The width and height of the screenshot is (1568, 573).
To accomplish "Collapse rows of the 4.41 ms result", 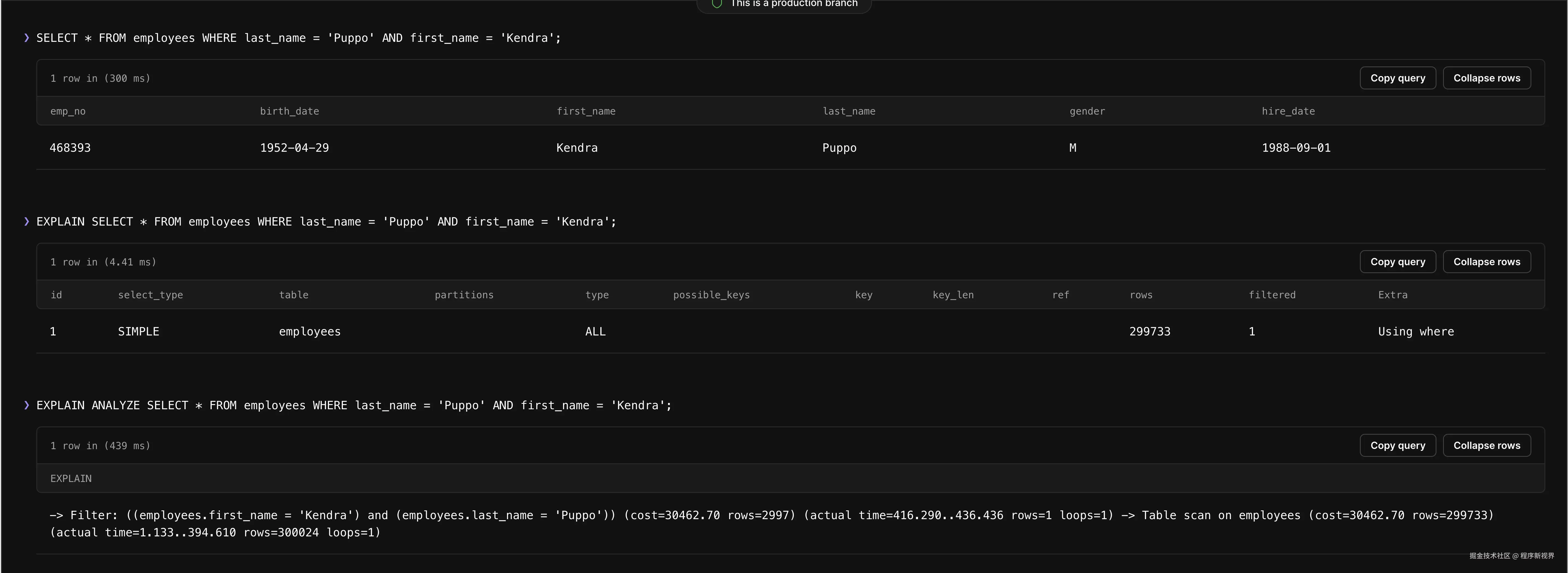I will [1487, 262].
